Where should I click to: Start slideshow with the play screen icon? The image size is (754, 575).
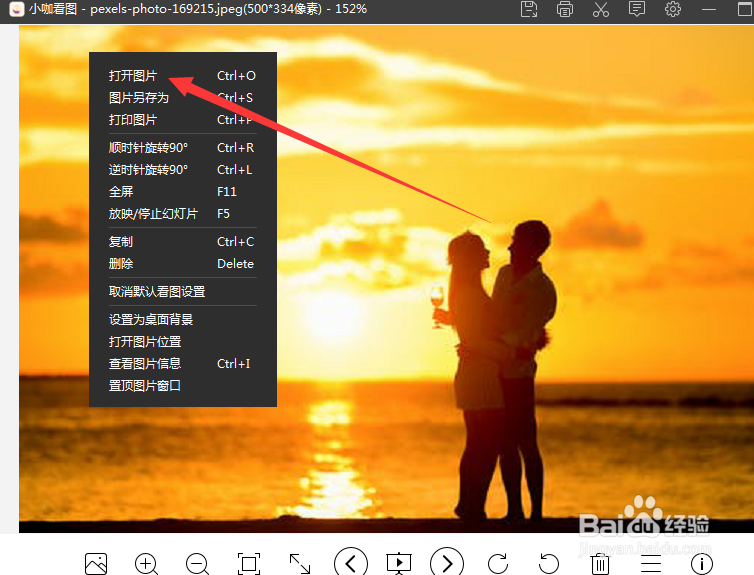pos(399,563)
